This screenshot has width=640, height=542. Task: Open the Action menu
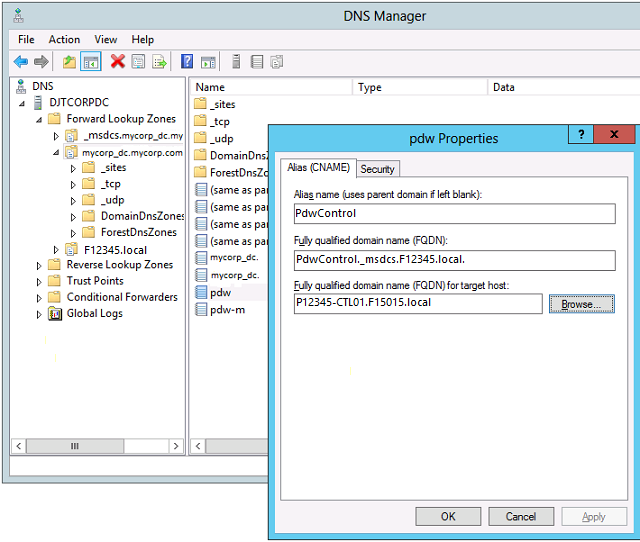tap(64, 40)
